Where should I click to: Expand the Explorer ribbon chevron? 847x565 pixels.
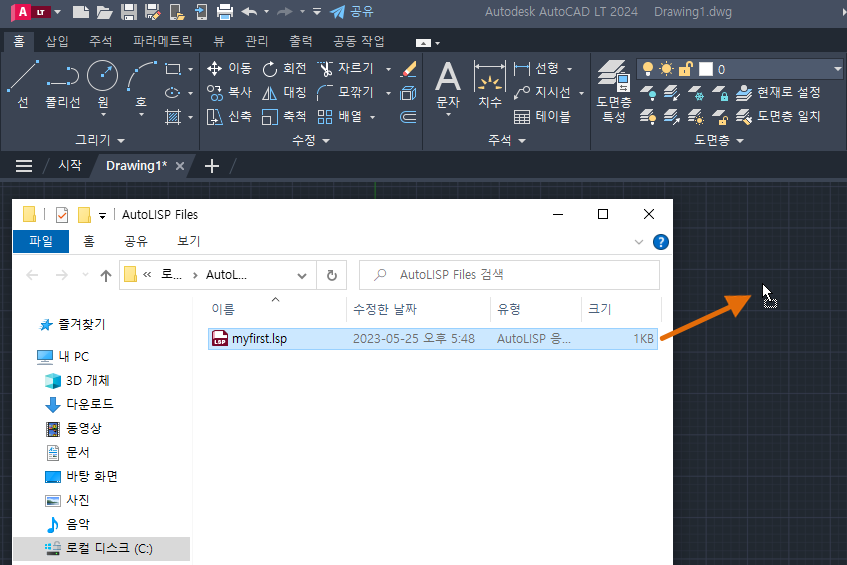(x=639, y=242)
